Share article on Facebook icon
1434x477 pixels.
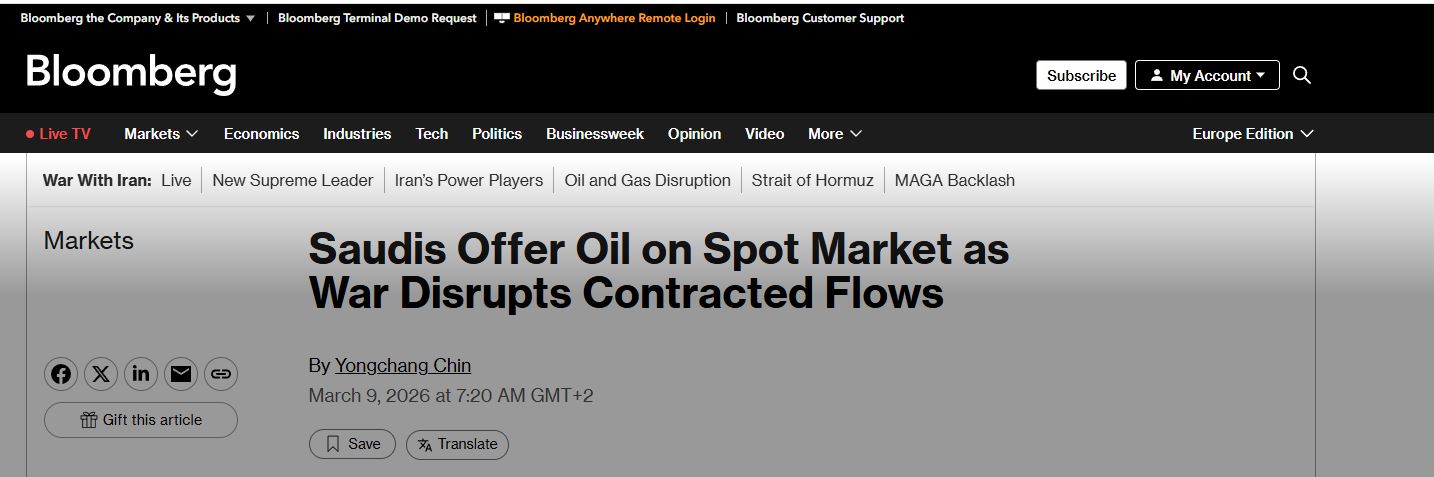(61, 374)
